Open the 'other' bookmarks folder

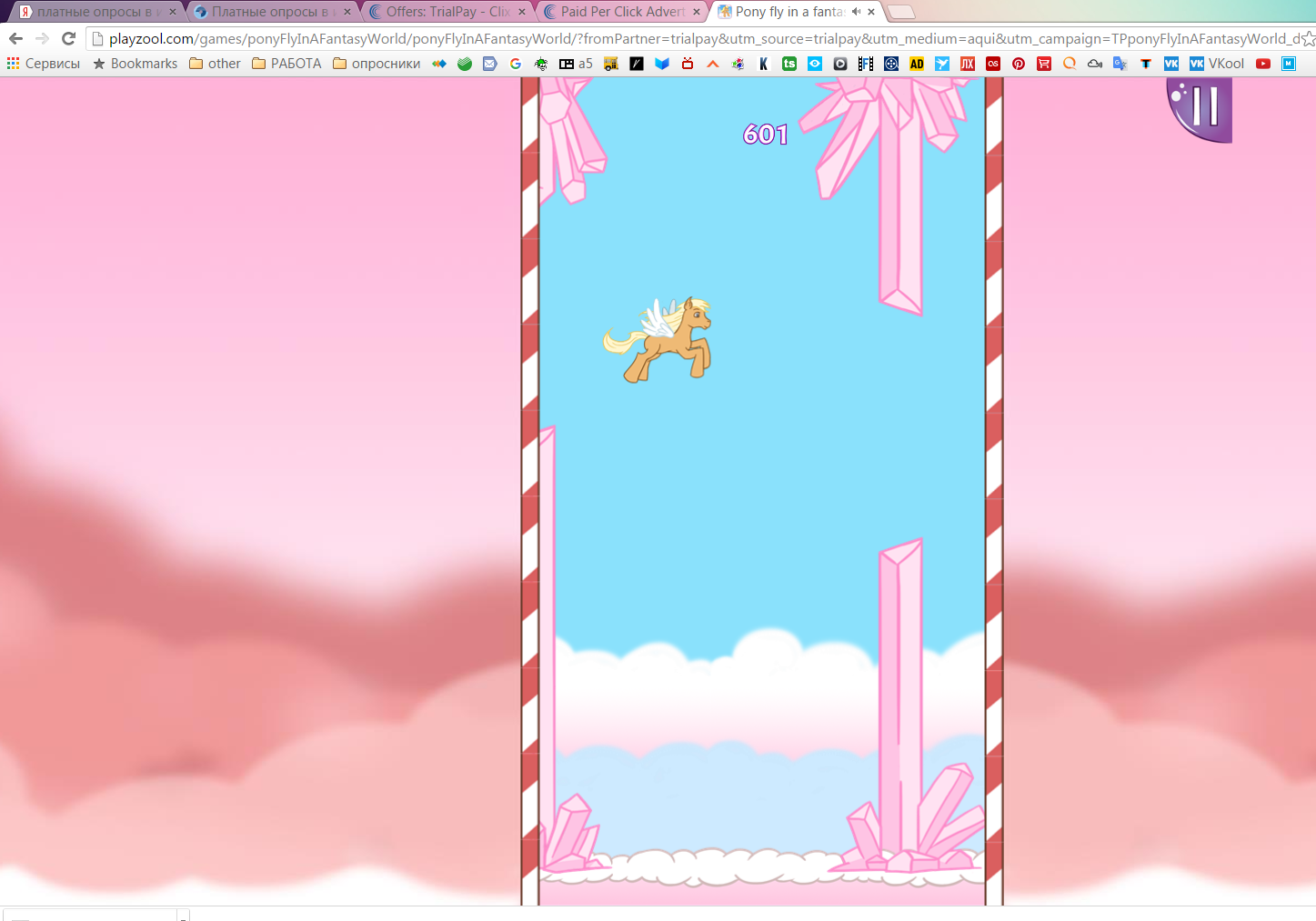click(215, 64)
